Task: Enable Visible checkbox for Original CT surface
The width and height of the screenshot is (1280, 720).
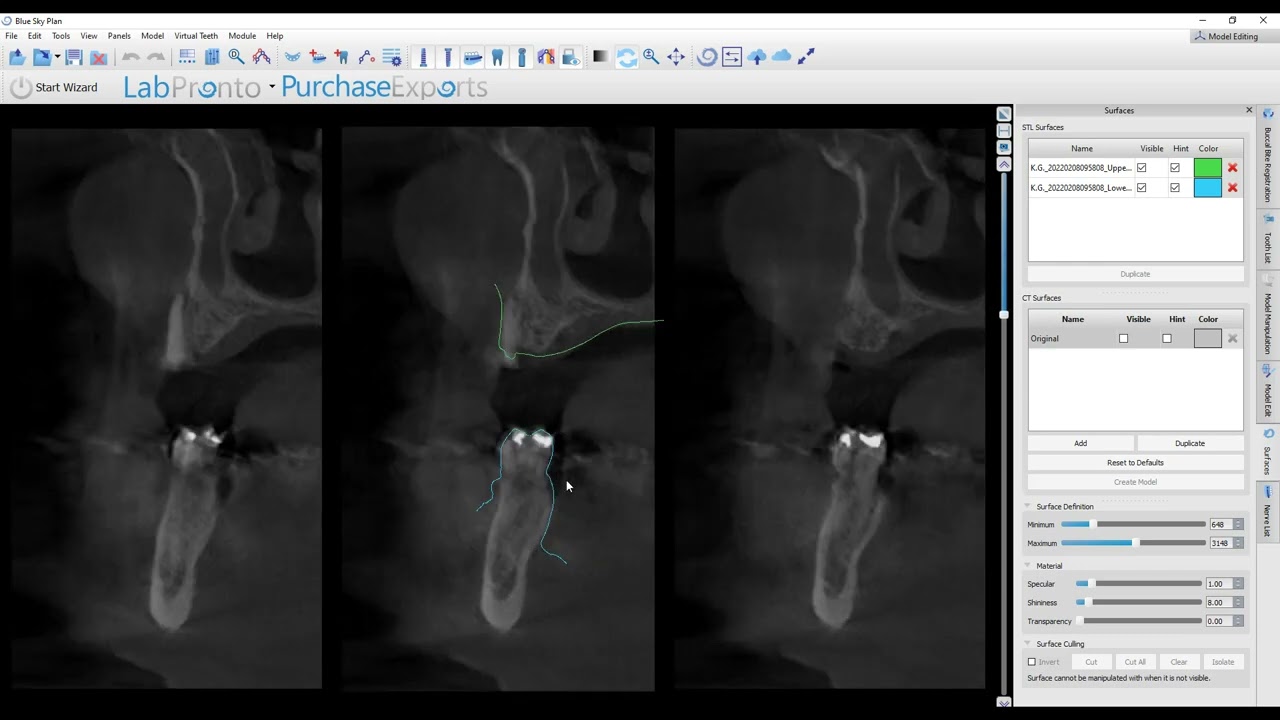Action: 1123,339
